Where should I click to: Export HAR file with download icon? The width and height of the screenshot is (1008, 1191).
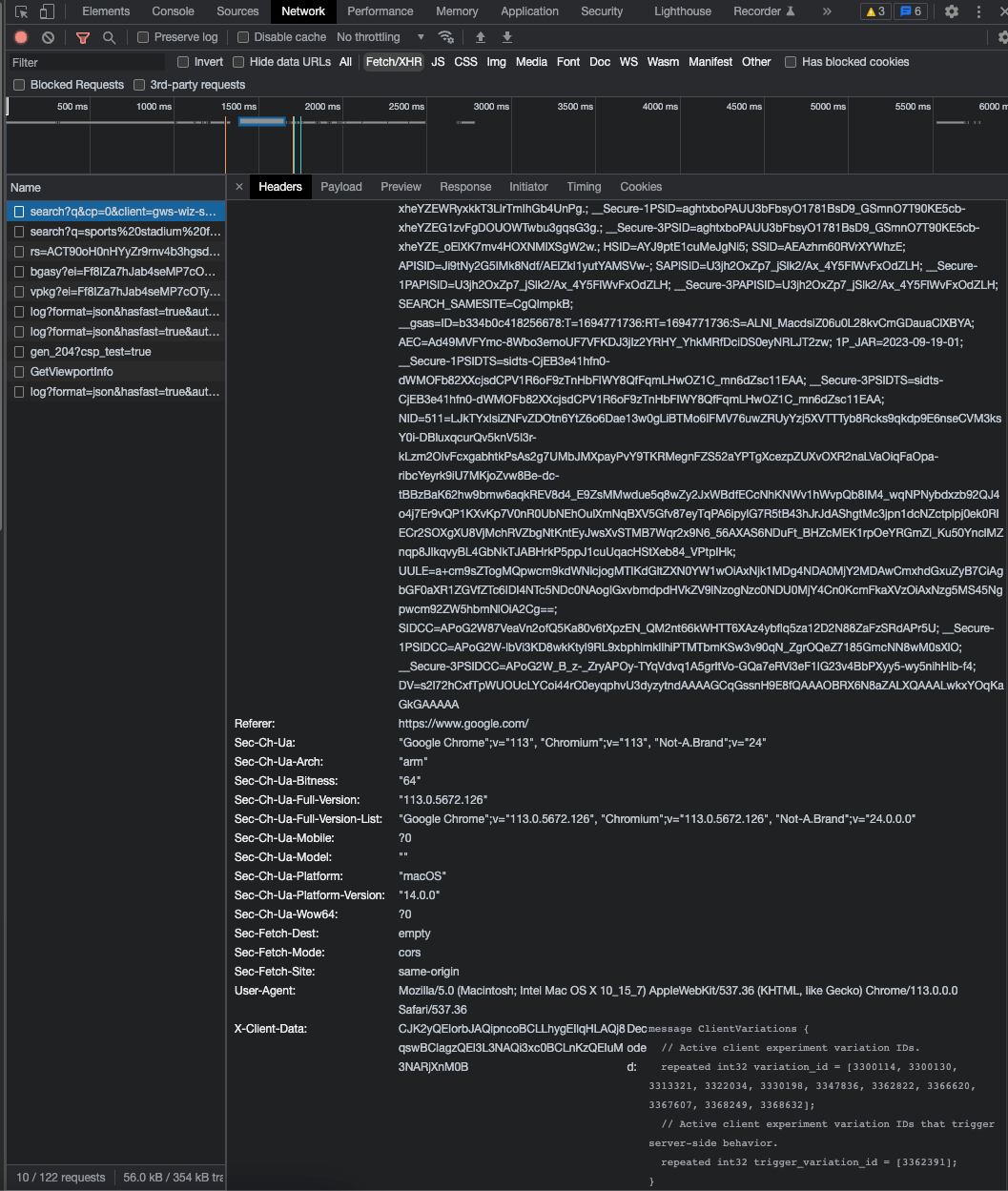pos(506,36)
